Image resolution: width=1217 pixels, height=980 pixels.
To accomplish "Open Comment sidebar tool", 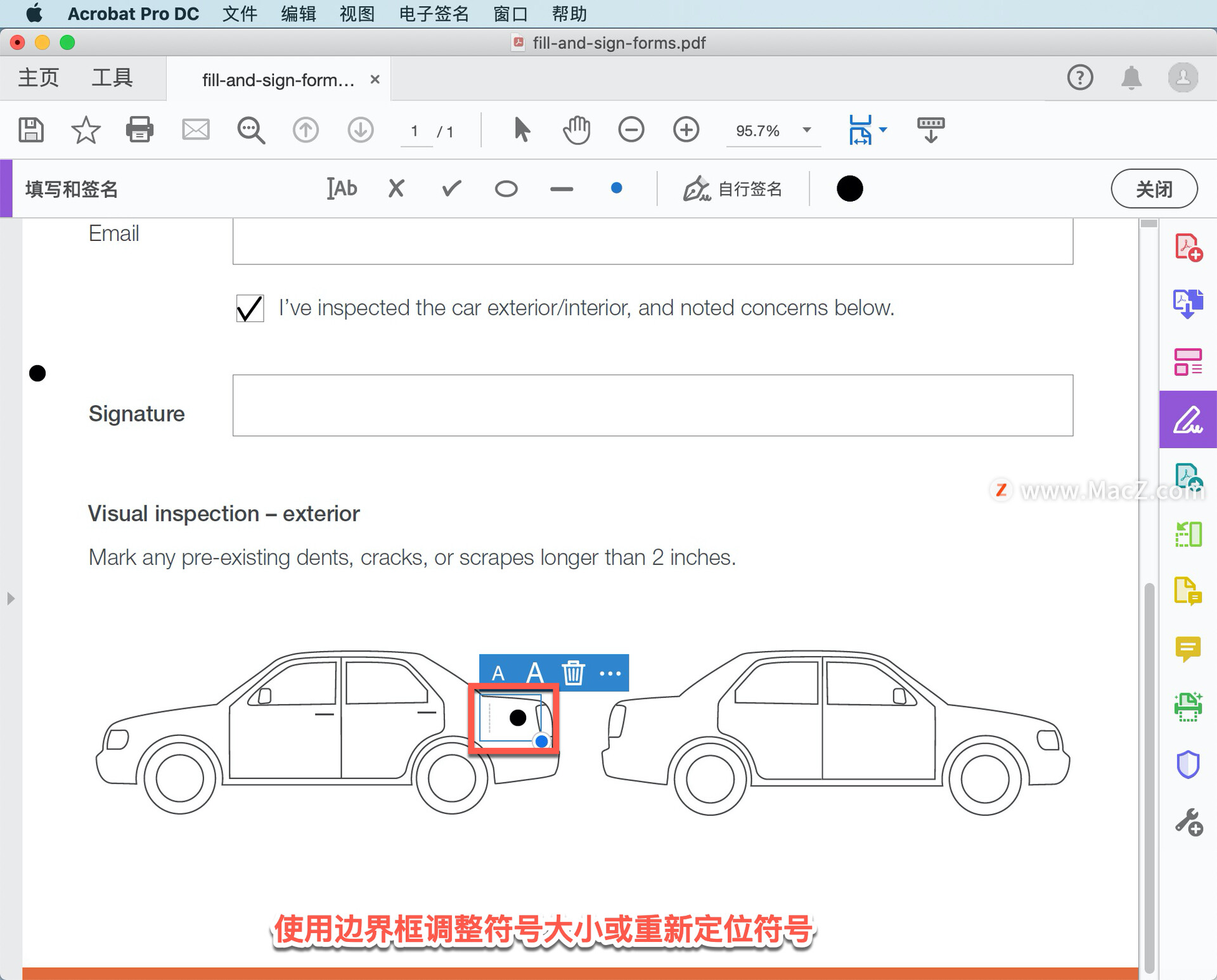I will [x=1188, y=649].
